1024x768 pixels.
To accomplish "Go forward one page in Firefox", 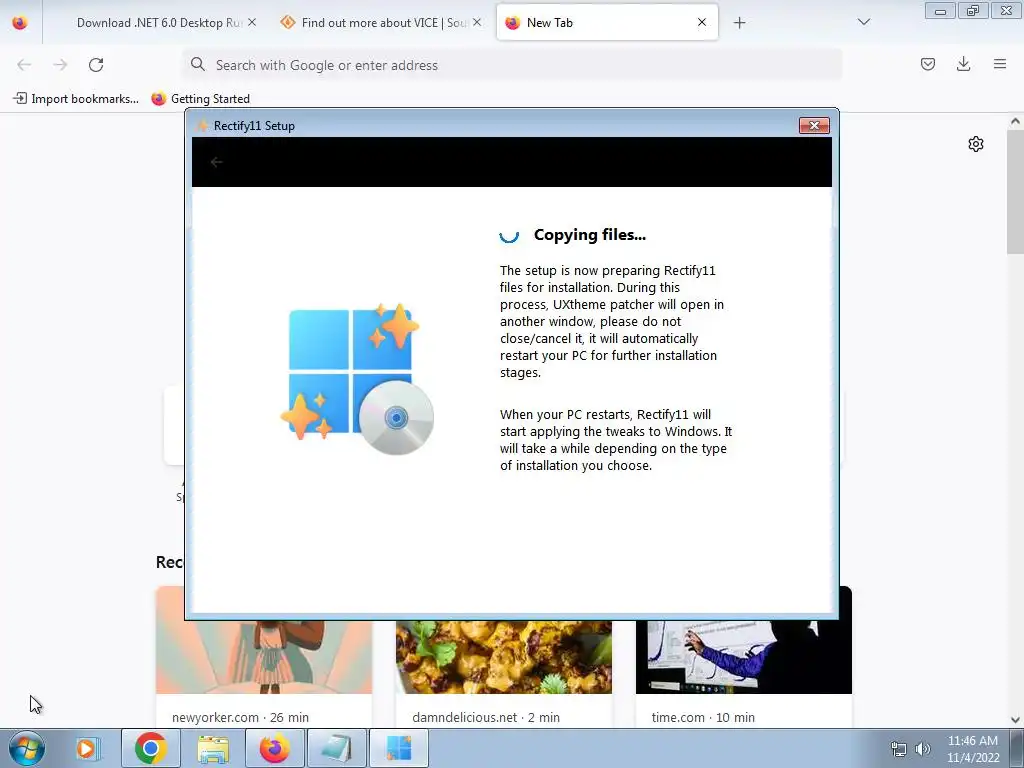I will click(60, 65).
